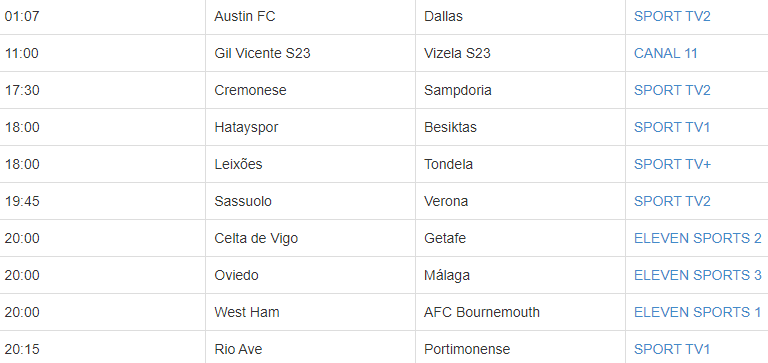Open the ELEVEN SPORTS 3 link
Screen dimensions: 768x363
click(x=697, y=275)
